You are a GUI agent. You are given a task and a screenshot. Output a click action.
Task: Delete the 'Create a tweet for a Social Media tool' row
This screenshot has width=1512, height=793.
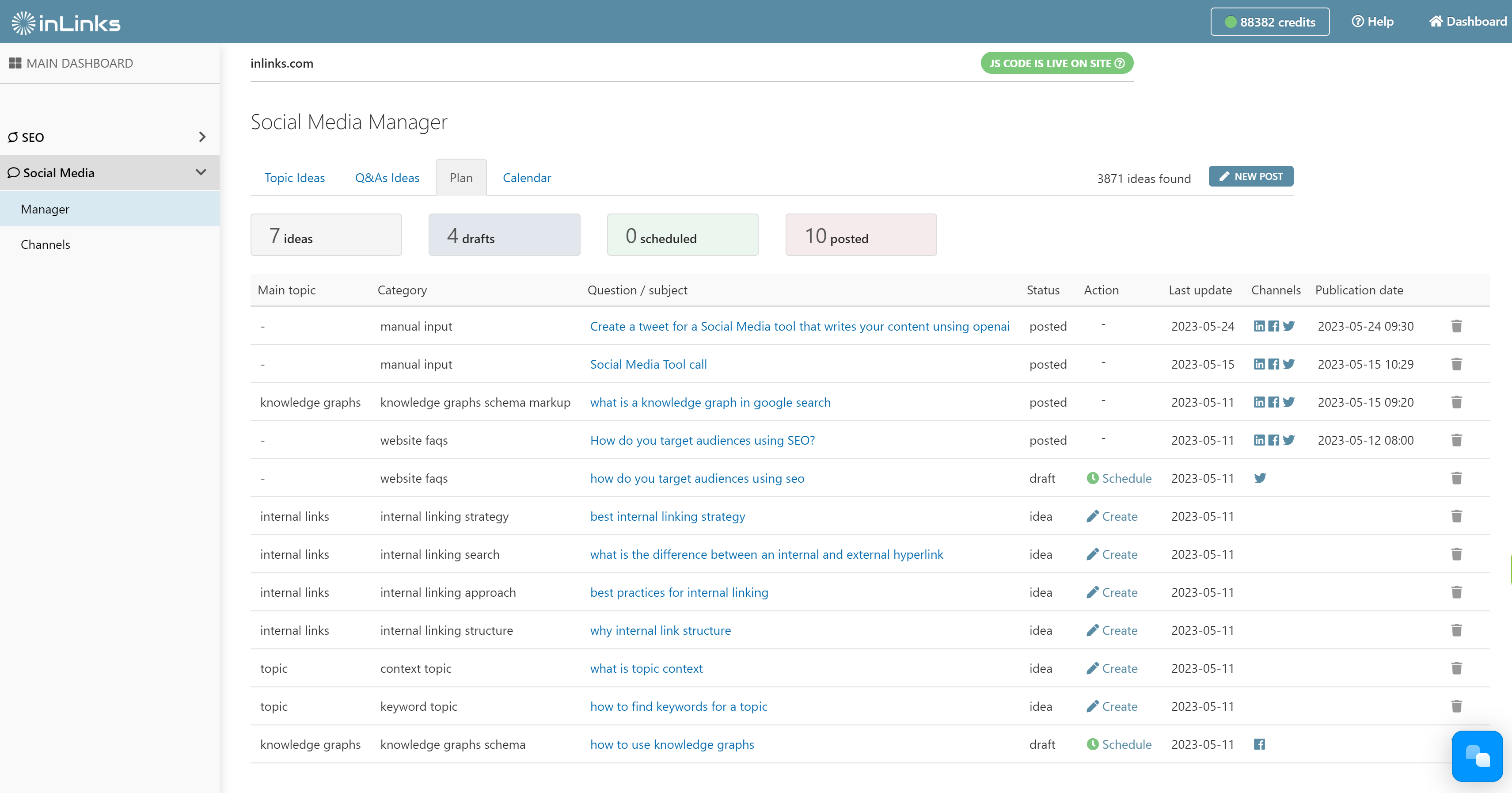pos(1456,326)
